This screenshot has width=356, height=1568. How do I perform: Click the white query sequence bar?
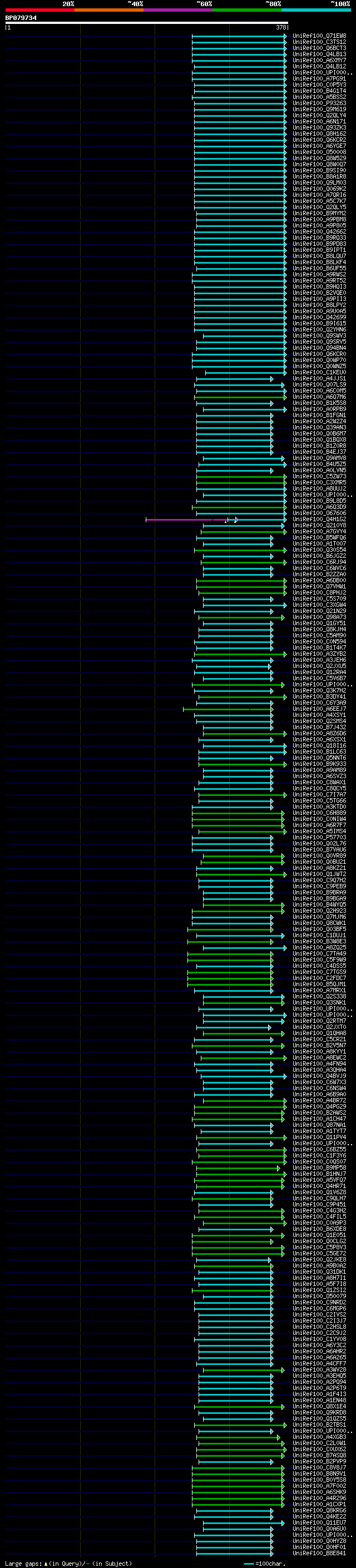(x=146, y=22)
